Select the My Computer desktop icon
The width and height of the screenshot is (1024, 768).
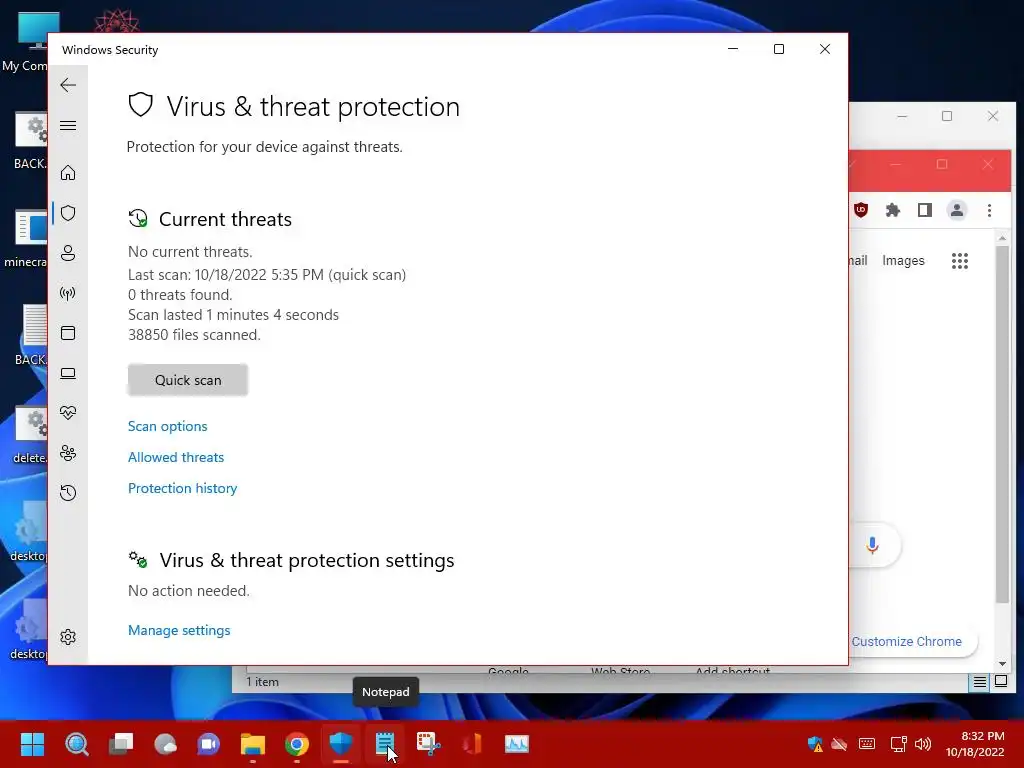click(x=24, y=42)
